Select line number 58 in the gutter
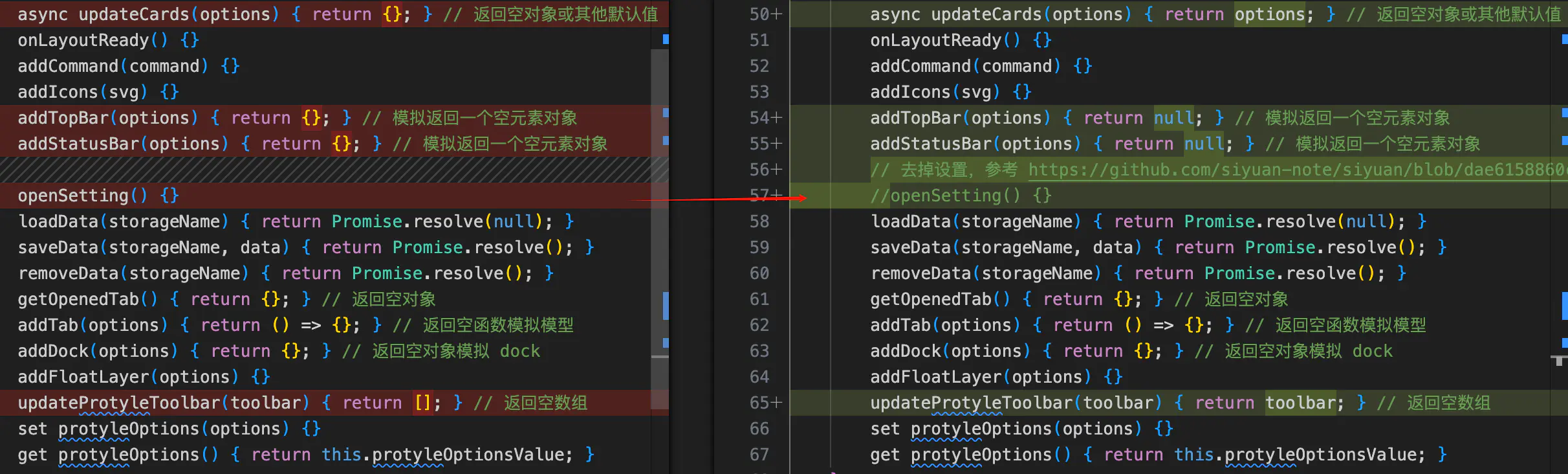The height and width of the screenshot is (474, 1568). tap(759, 221)
